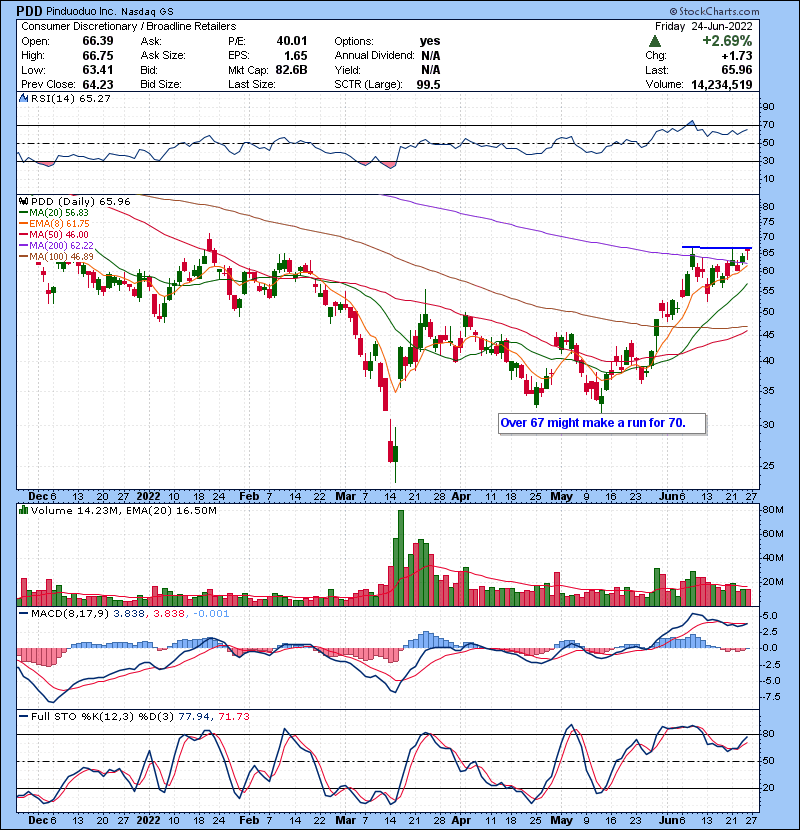Select the Low value 63.41
Image resolution: width=800 pixels, height=830 pixels.
coord(98,70)
